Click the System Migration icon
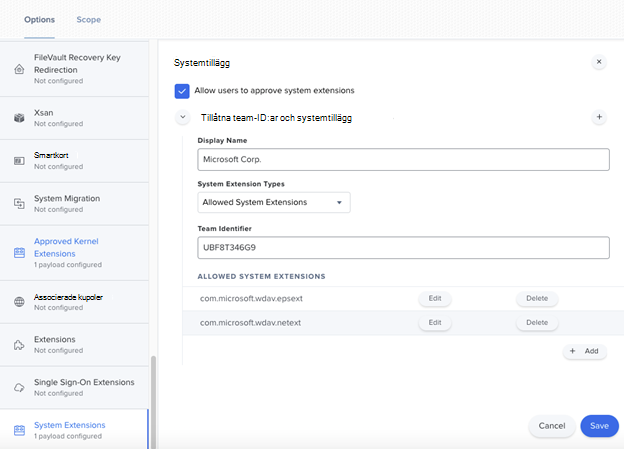 coord(19,203)
